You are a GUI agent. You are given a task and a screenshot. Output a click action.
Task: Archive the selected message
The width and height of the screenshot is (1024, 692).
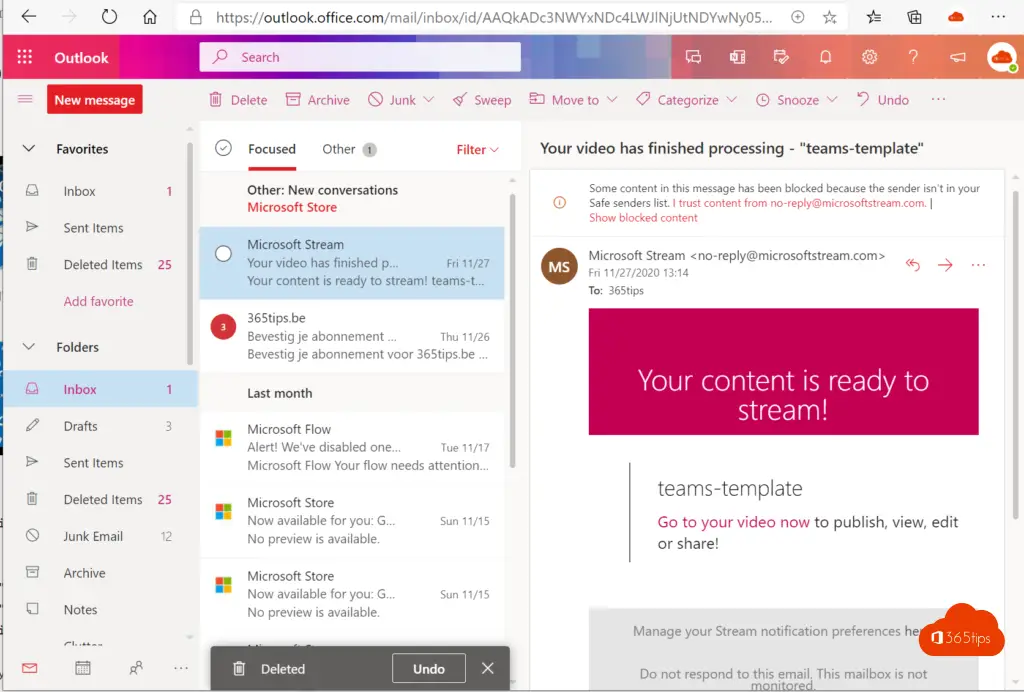(x=318, y=100)
